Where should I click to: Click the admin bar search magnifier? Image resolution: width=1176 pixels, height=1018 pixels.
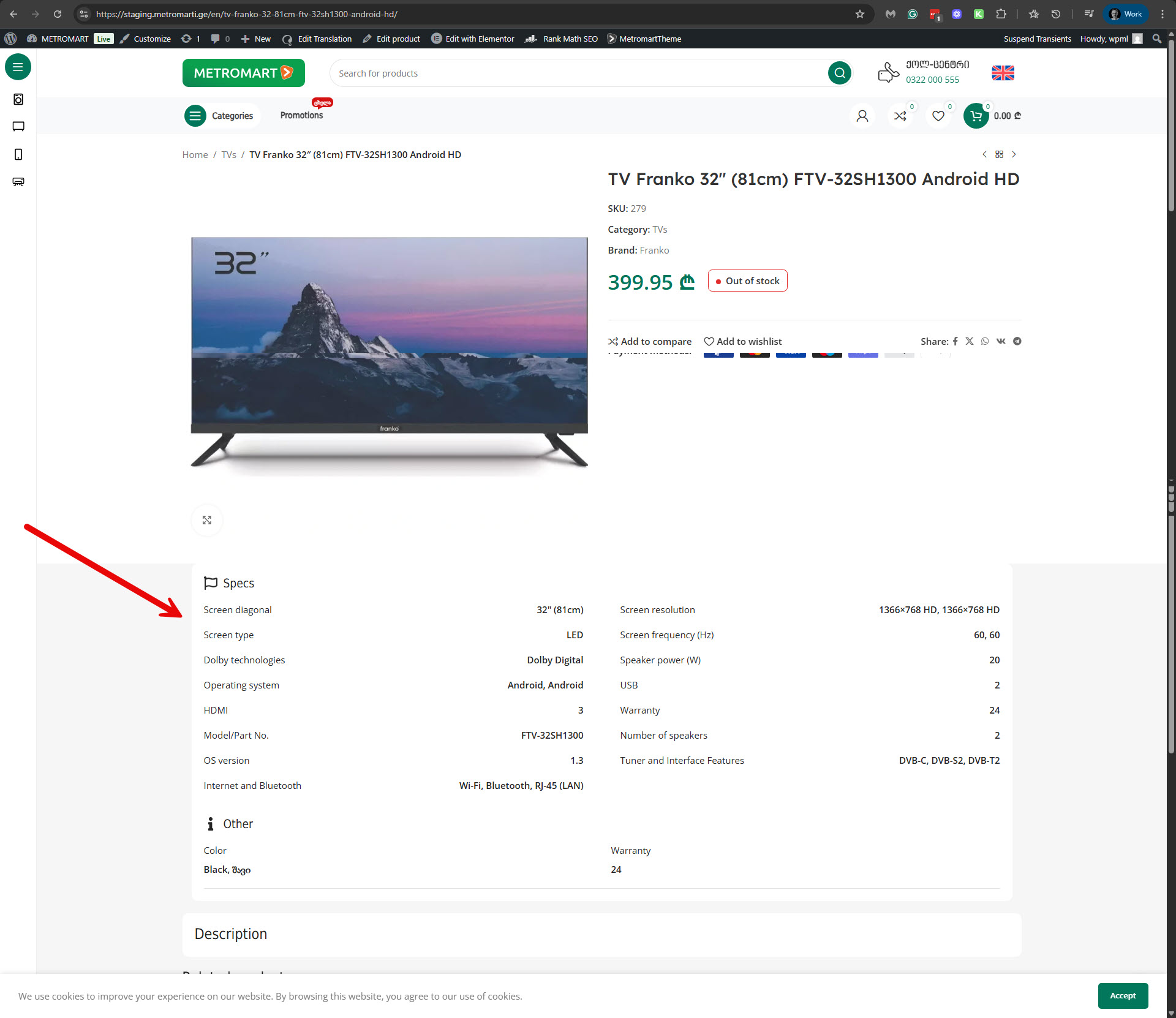(1157, 39)
